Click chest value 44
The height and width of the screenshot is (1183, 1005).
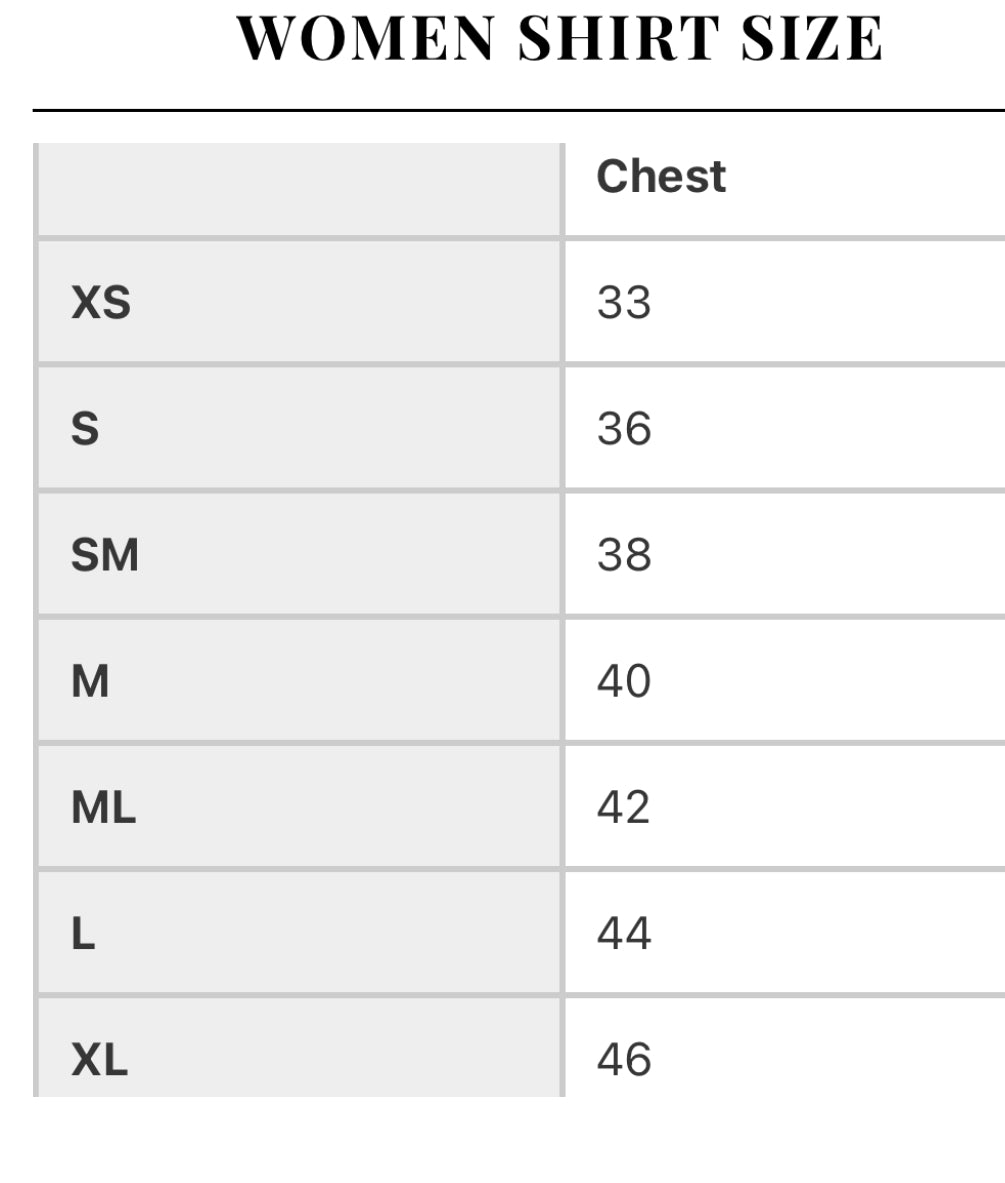click(624, 934)
